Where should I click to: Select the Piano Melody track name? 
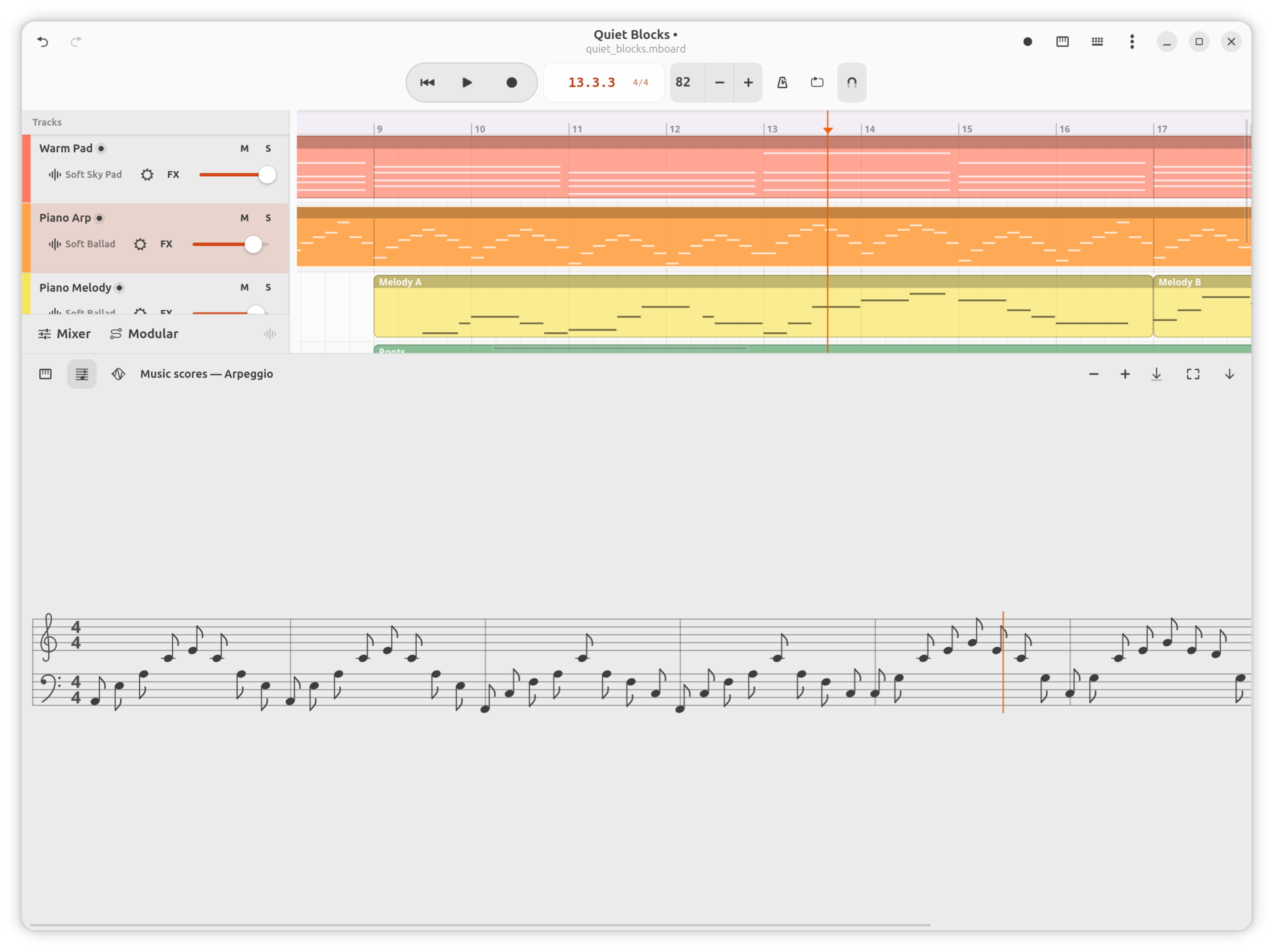point(75,288)
